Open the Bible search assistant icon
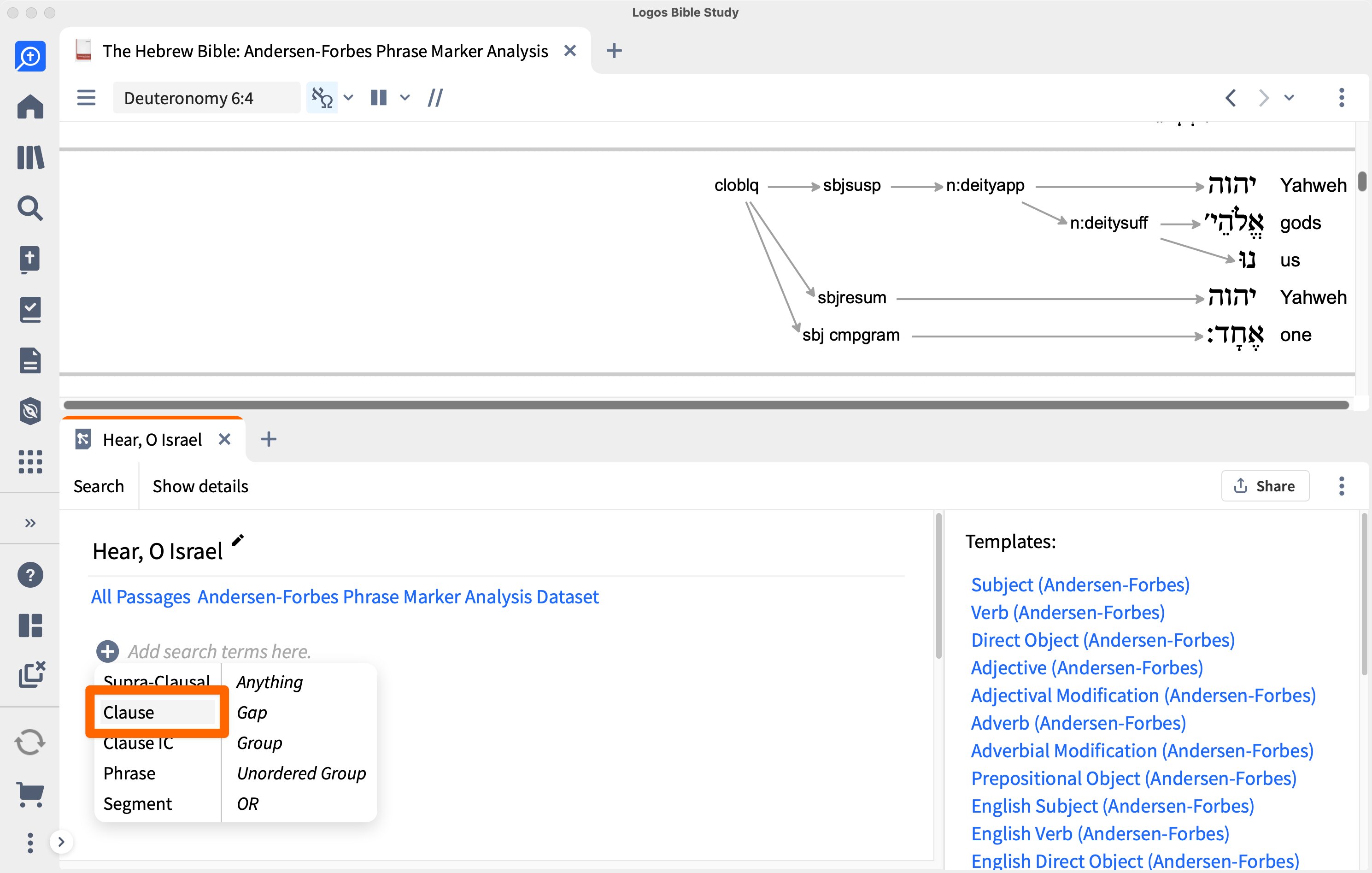The height and width of the screenshot is (873, 1372). click(30, 56)
